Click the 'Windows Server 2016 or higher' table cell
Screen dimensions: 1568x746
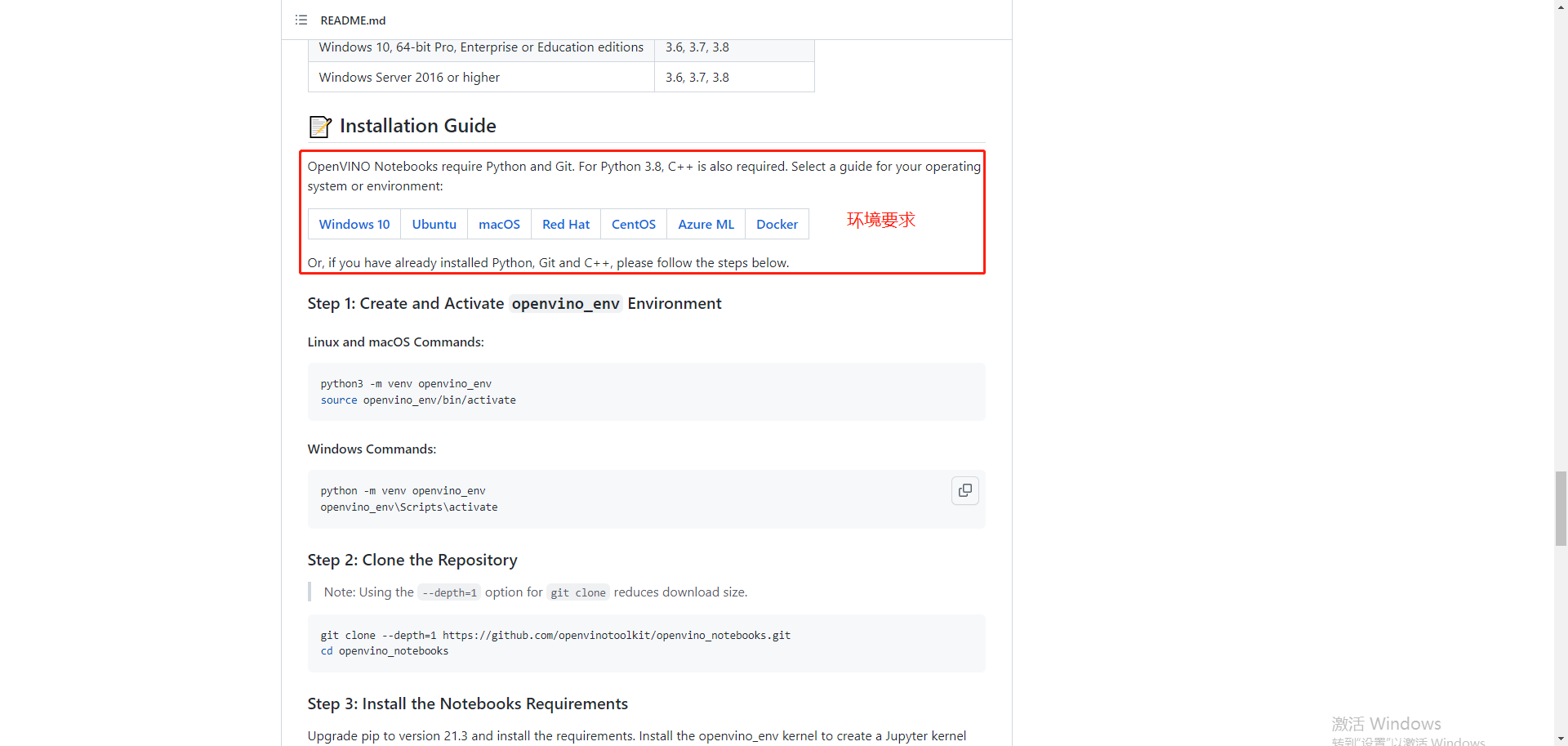(x=481, y=77)
